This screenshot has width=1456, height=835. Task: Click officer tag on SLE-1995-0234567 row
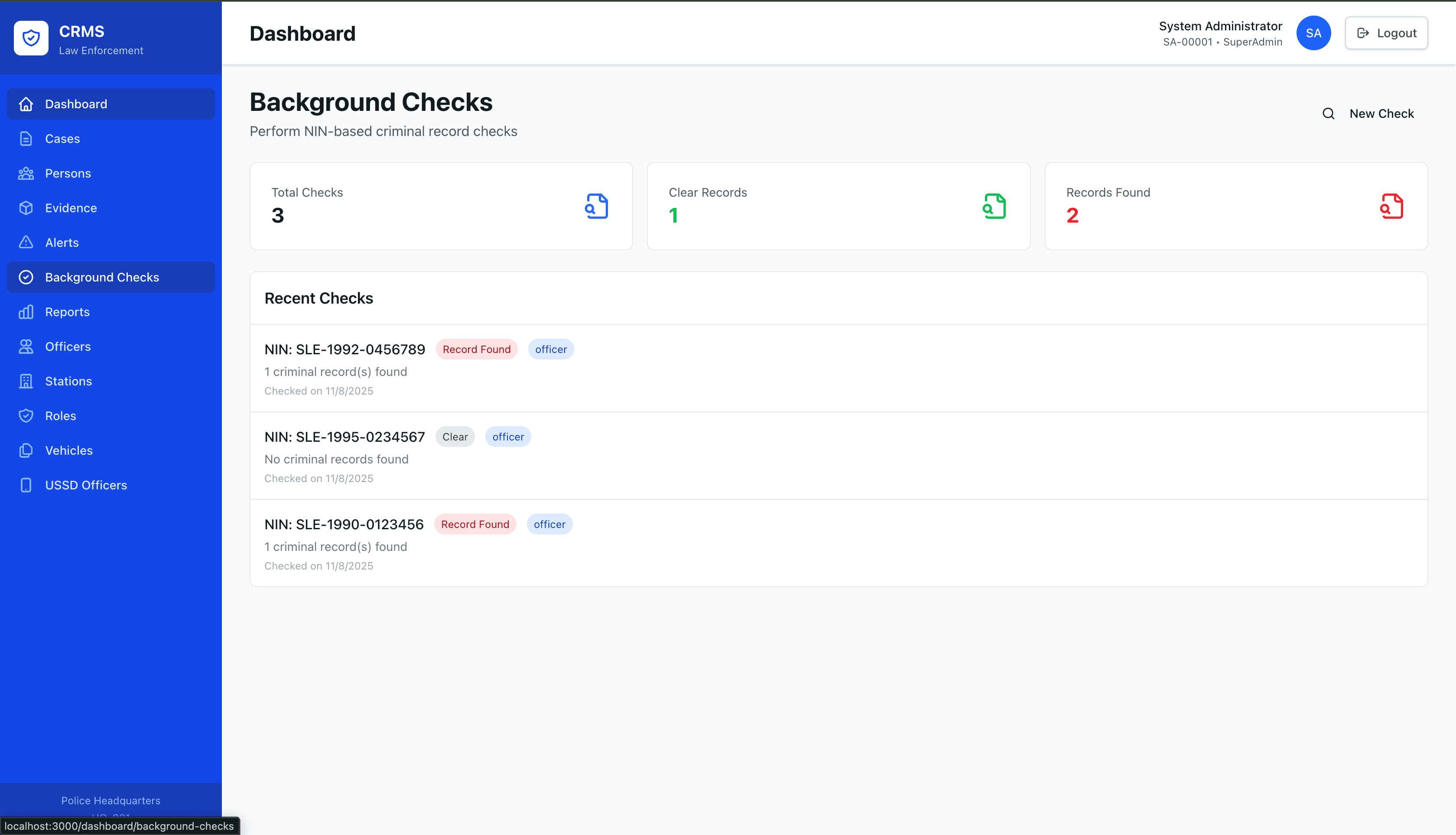coord(508,437)
